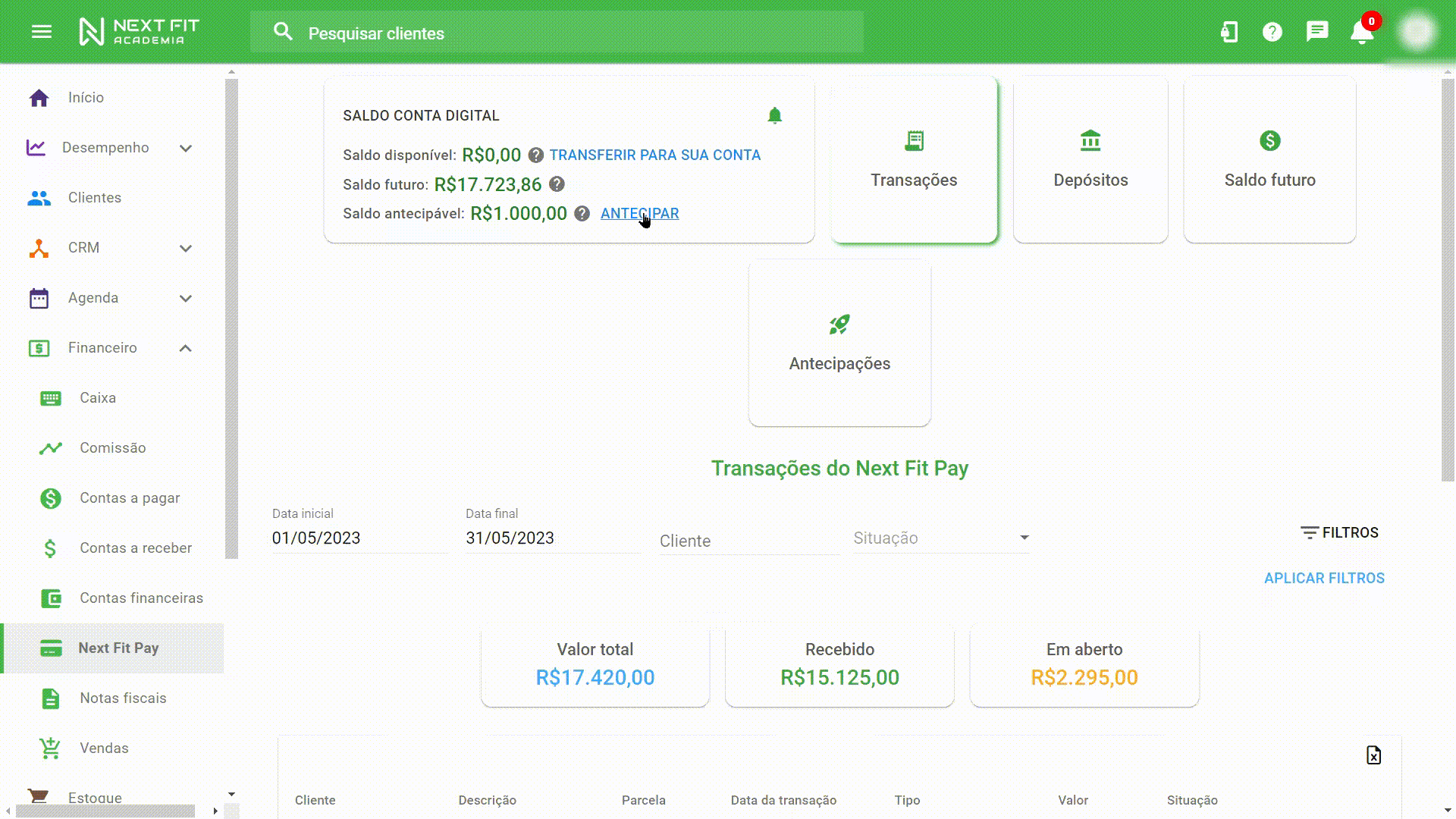Expand the CRM menu chevron
The width and height of the screenshot is (1456, 819).
(185, 248)
